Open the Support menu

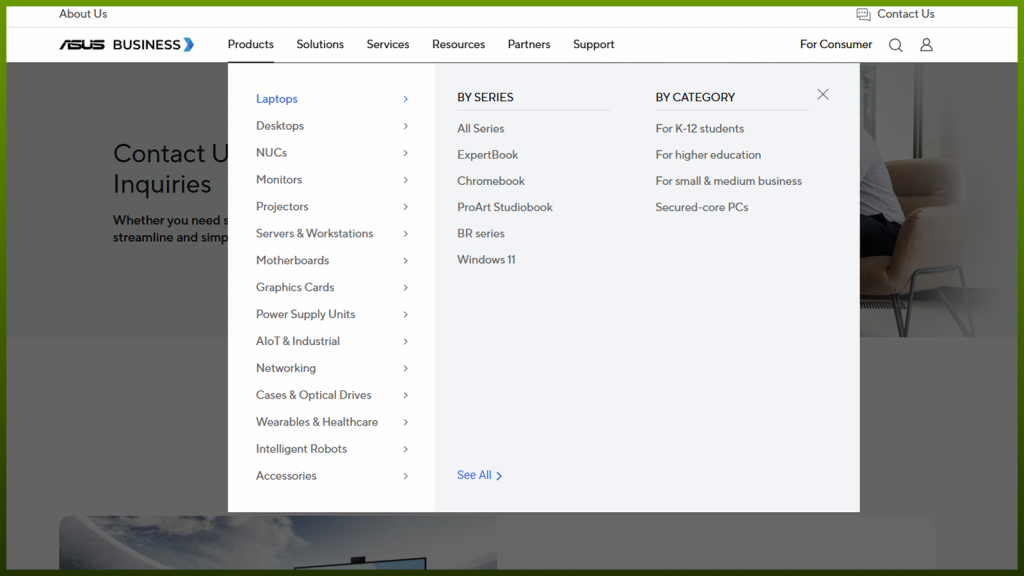click(594, 44)
